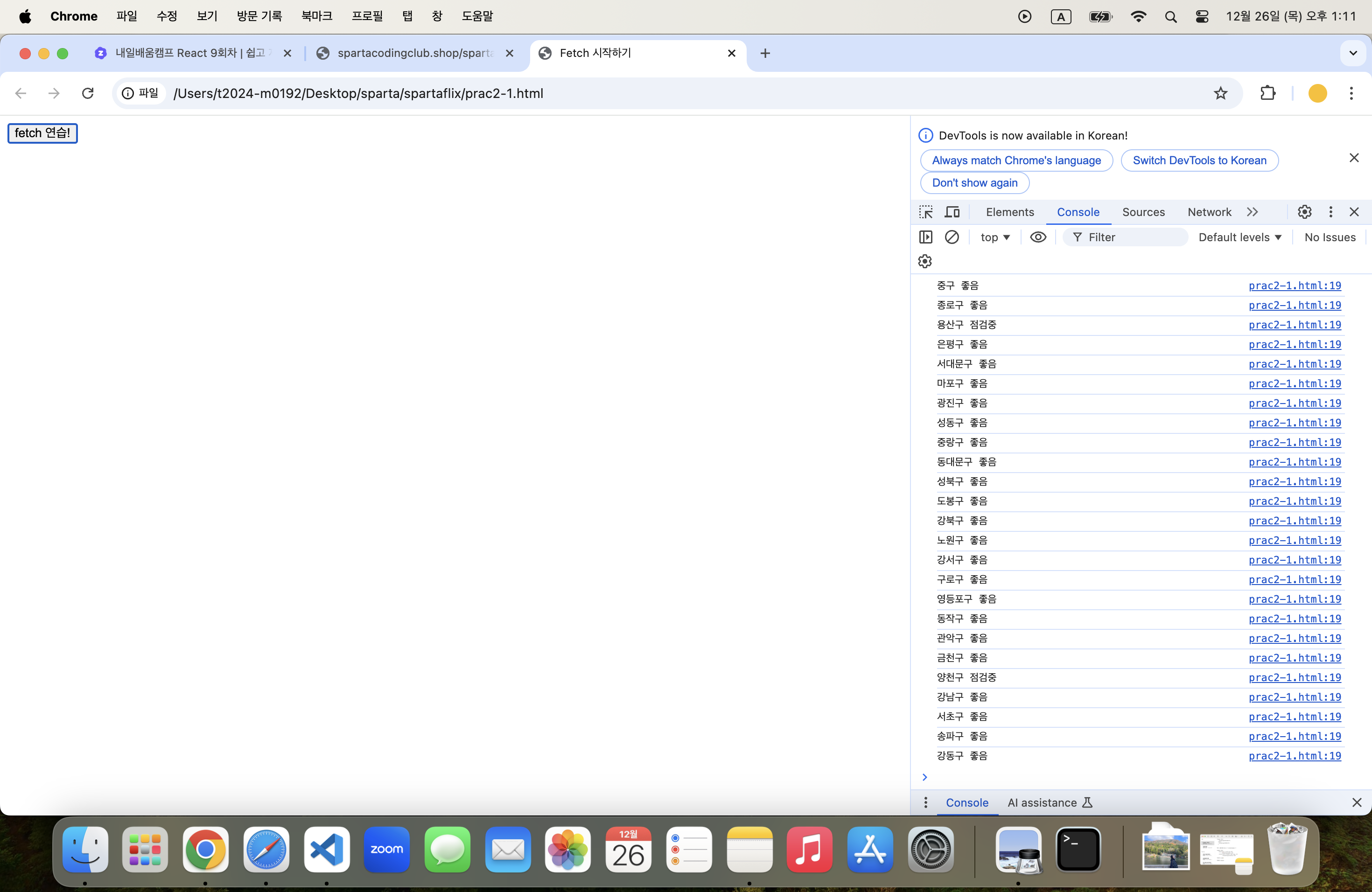
Task: Switch to the Network tab
Action: coord(1209,212)
